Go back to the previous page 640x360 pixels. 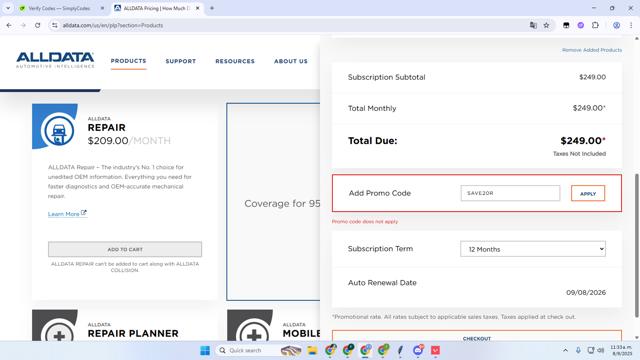tap(9, 25)
